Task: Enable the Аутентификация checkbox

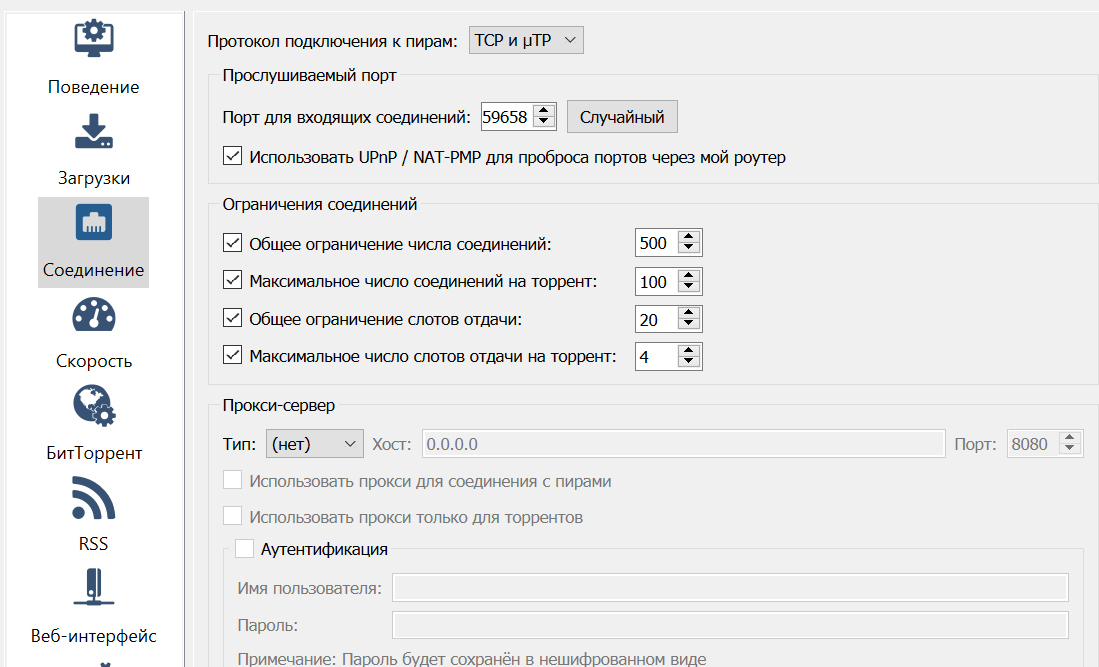Action: 244,548
